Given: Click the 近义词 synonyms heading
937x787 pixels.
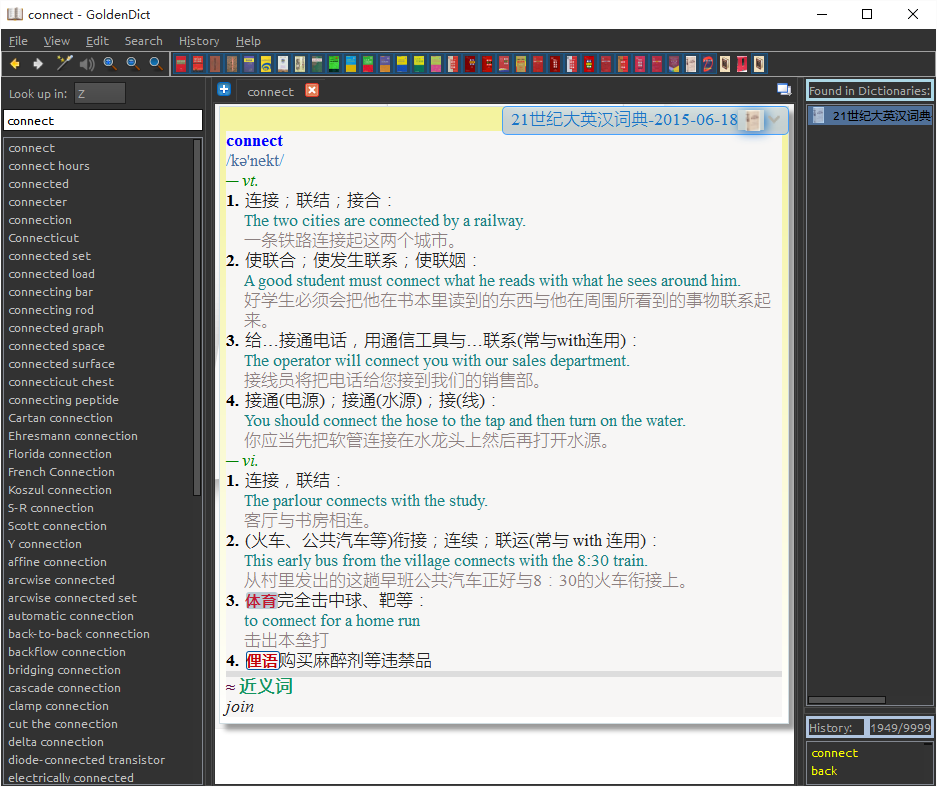Looking at the screenshot, I should click(266, 686).
